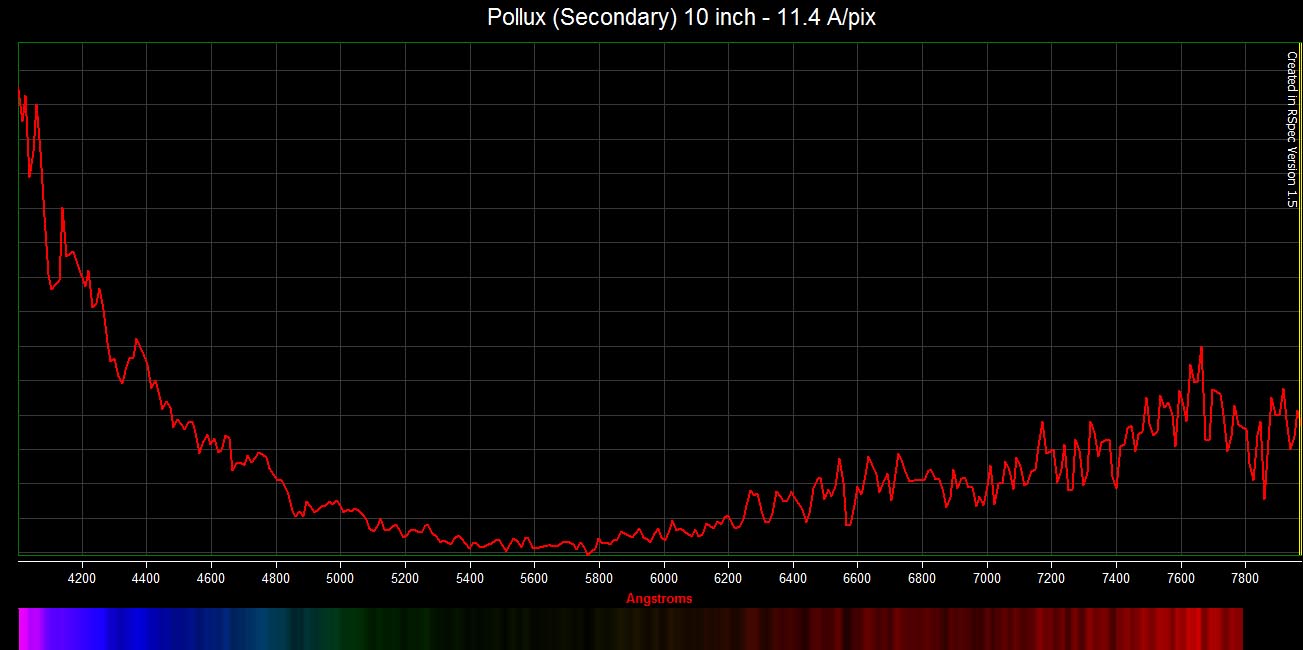
Task: Click the tallest spectrum peak near 7660 Angstroms
Action: click(x=1201, y=348)
